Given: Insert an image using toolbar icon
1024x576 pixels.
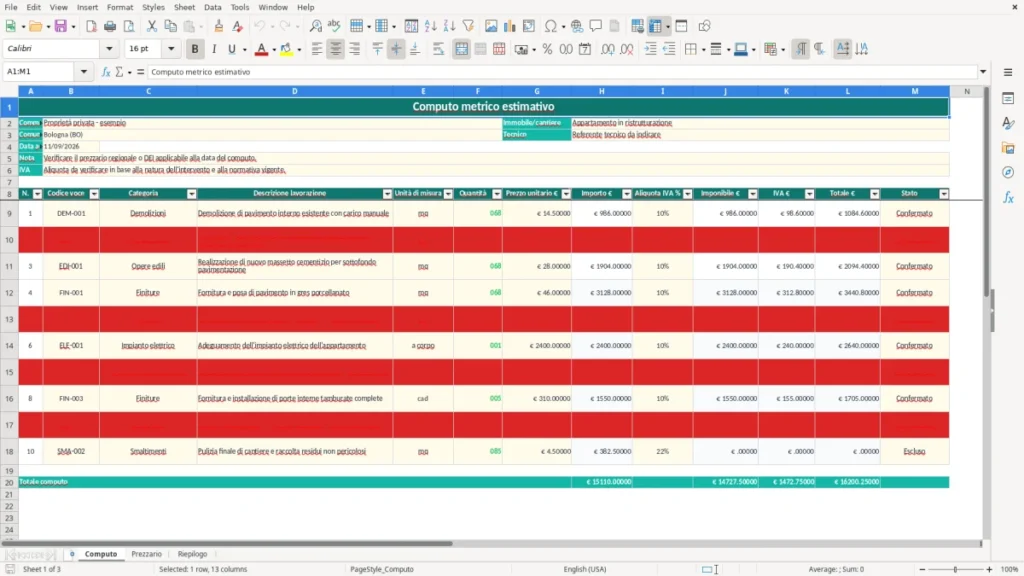Looking at the screenshot, I should 491,26.
